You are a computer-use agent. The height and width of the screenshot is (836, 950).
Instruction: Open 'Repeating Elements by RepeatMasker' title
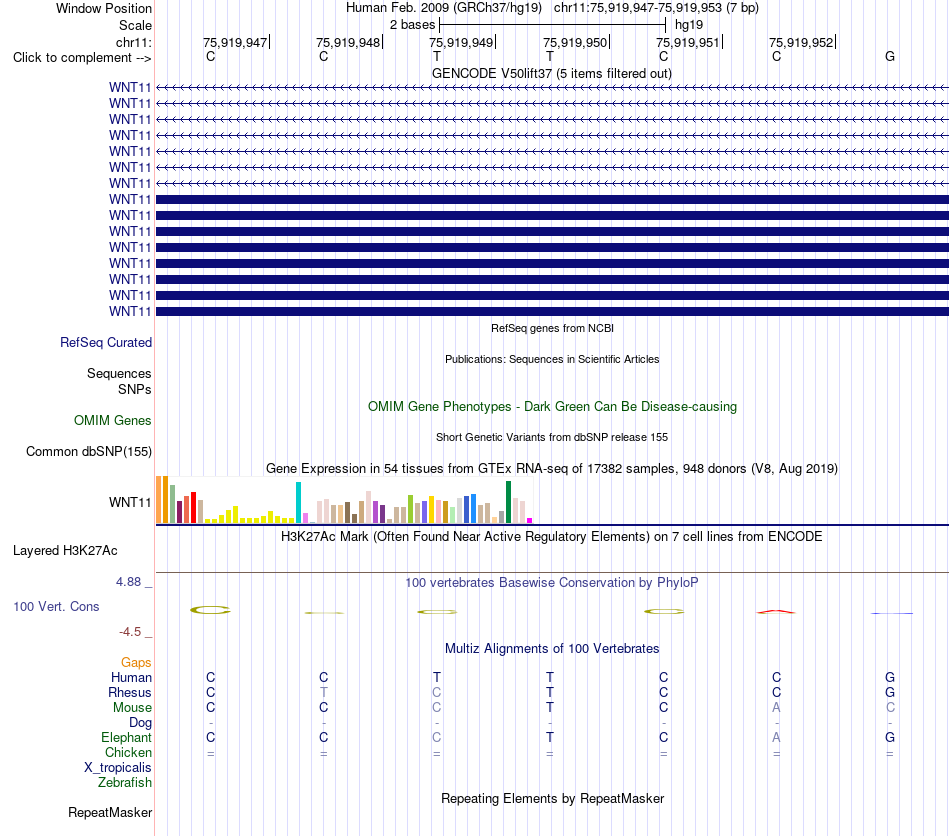pos(552,798)
